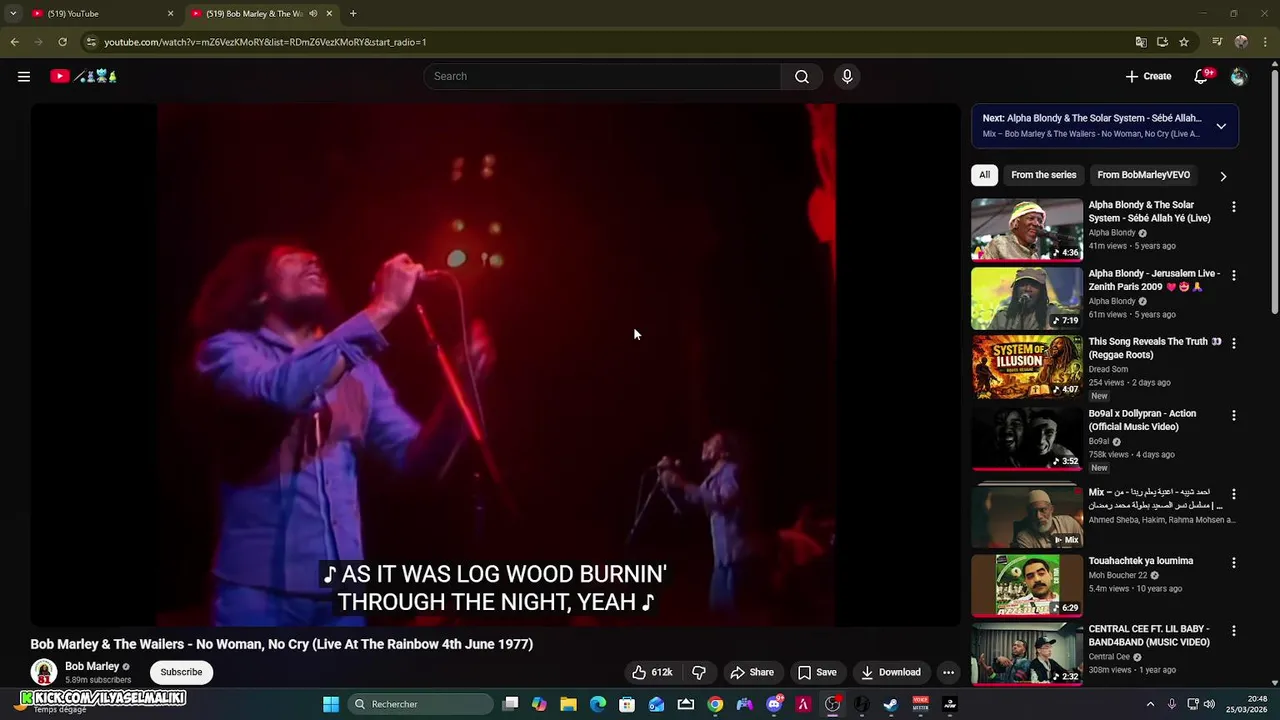Translate this page icon

[x=1141, y=42]
